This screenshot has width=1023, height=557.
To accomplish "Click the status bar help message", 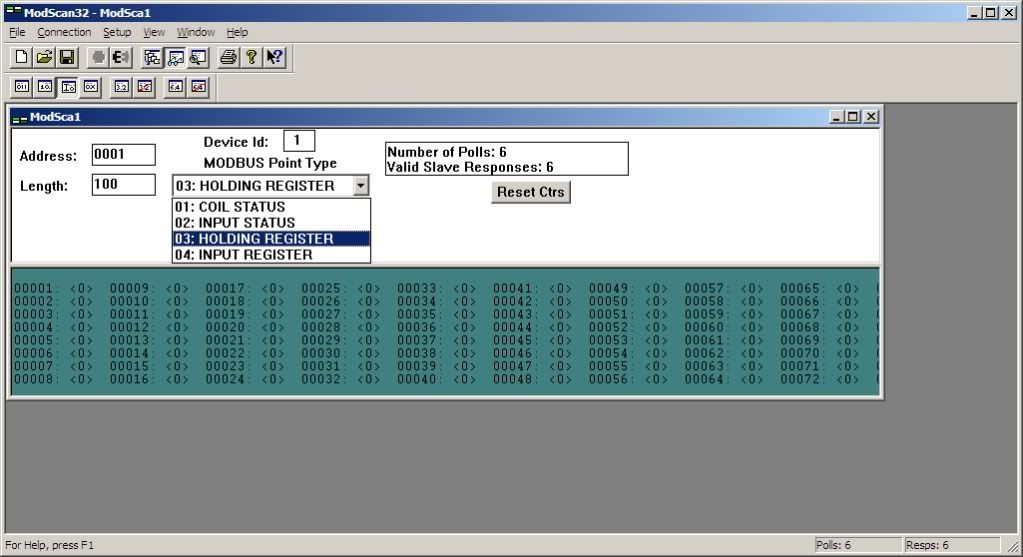I will pos(50,545).
